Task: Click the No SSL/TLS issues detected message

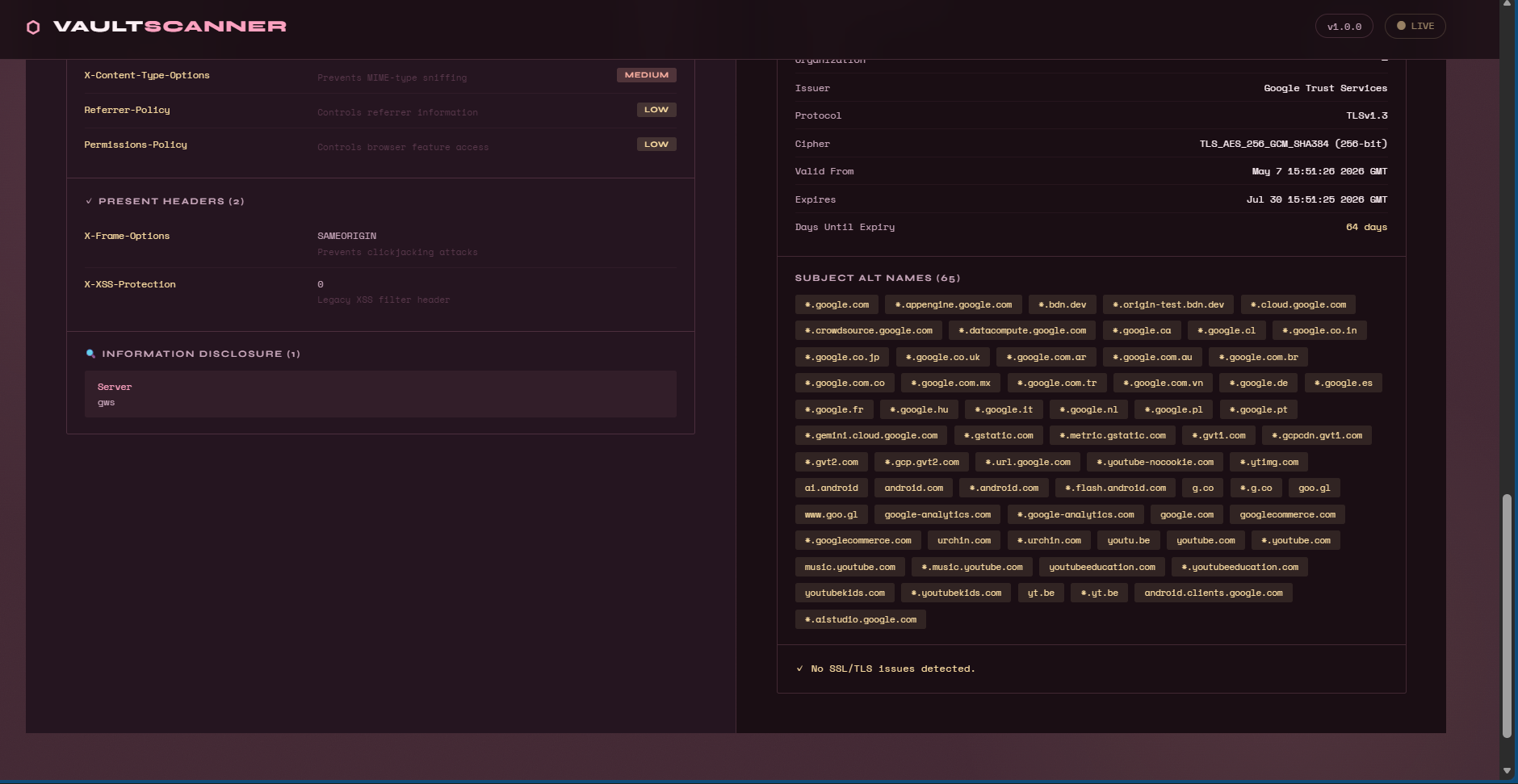Action: pos(887,669)
